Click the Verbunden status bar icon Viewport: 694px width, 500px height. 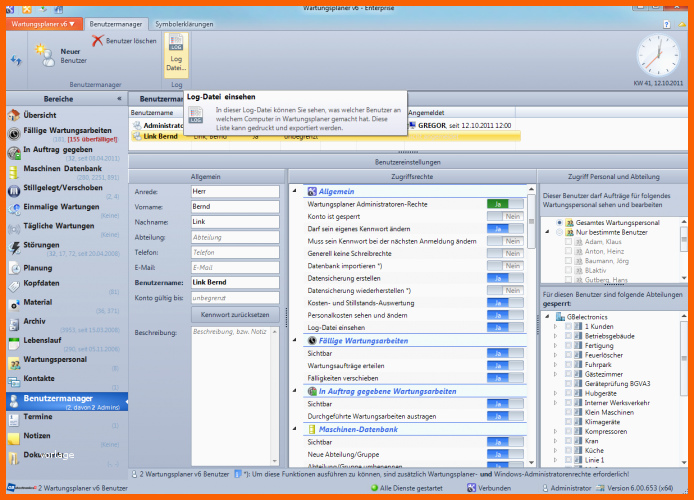pyautogui.click(x=471, y=488)
